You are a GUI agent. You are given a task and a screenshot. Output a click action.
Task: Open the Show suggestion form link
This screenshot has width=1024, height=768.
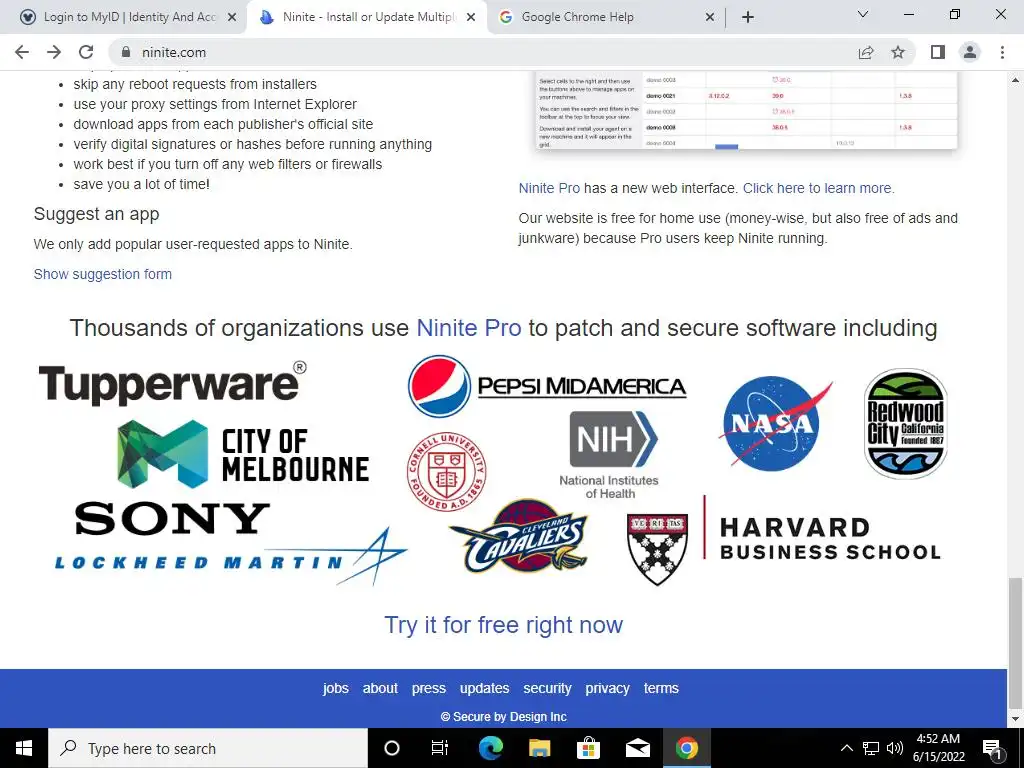point(103,274)
